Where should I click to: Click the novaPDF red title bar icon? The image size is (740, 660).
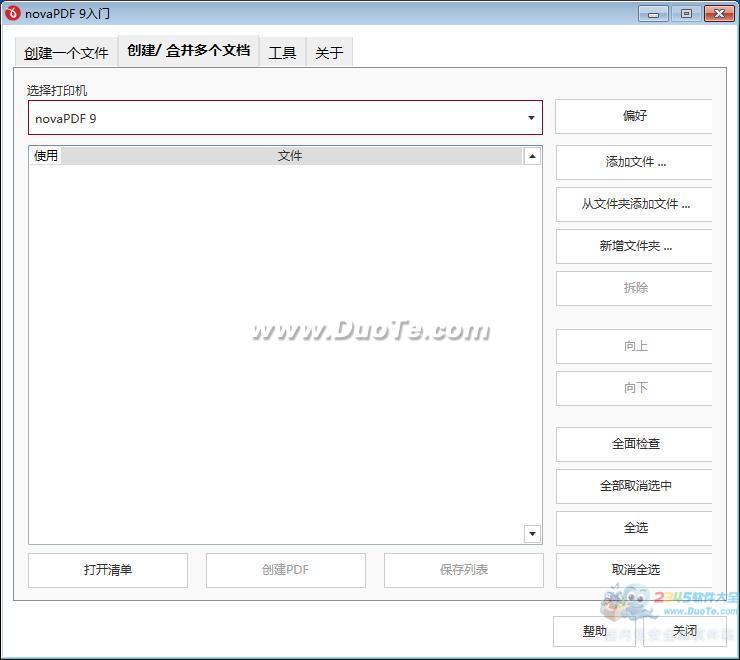pos(12,13)
